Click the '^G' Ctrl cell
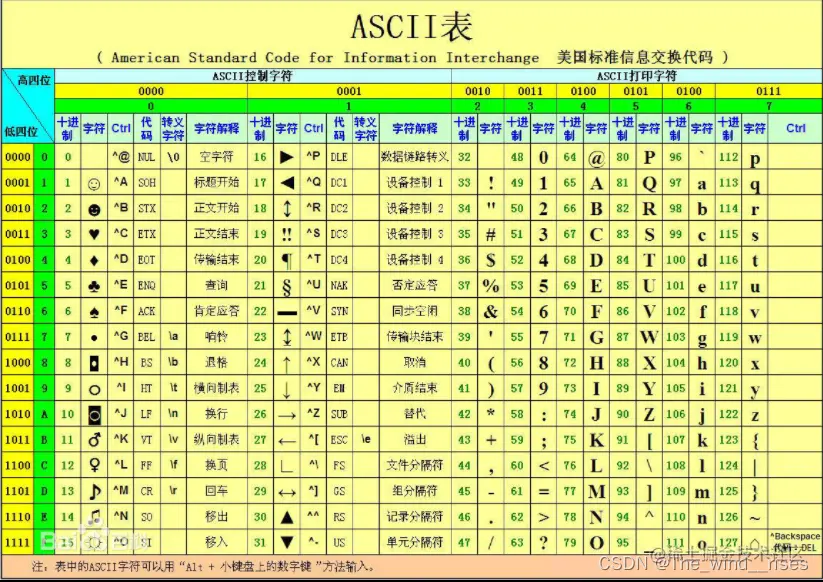 click(x=121, y=336)
